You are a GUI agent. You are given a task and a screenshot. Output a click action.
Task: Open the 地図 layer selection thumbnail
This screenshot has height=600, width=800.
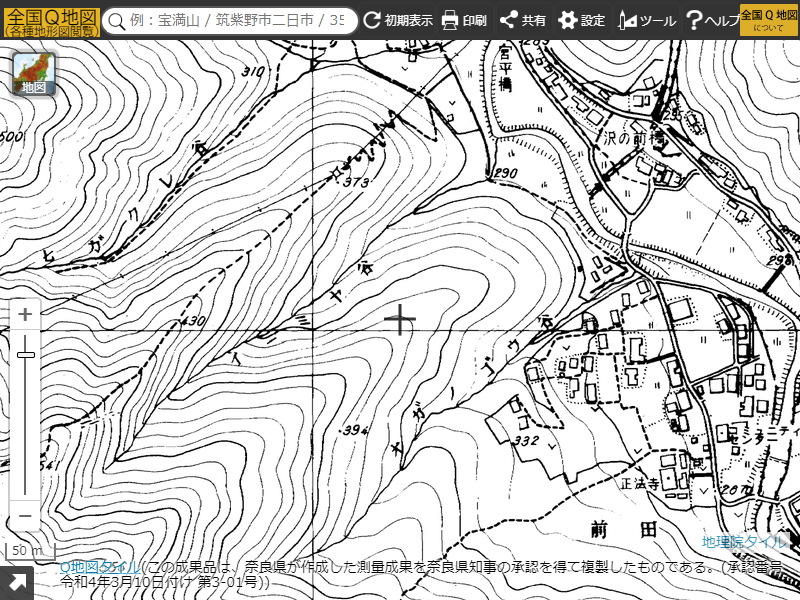tap(33, 73)
